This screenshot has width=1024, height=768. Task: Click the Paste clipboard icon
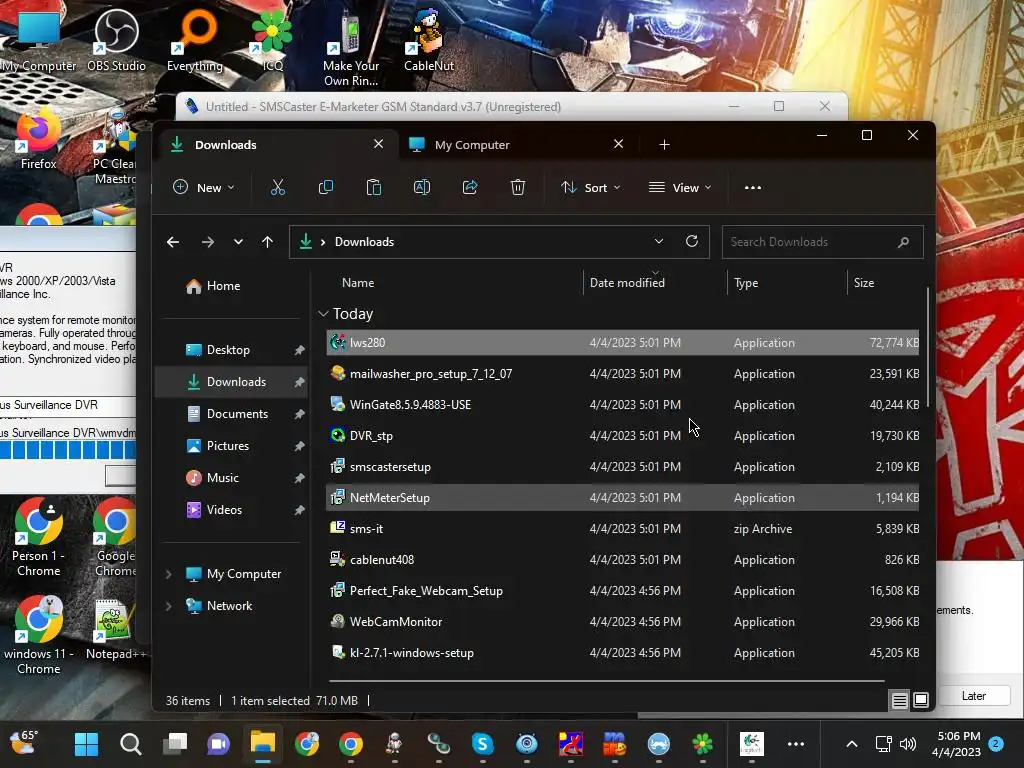coord(374,188)
